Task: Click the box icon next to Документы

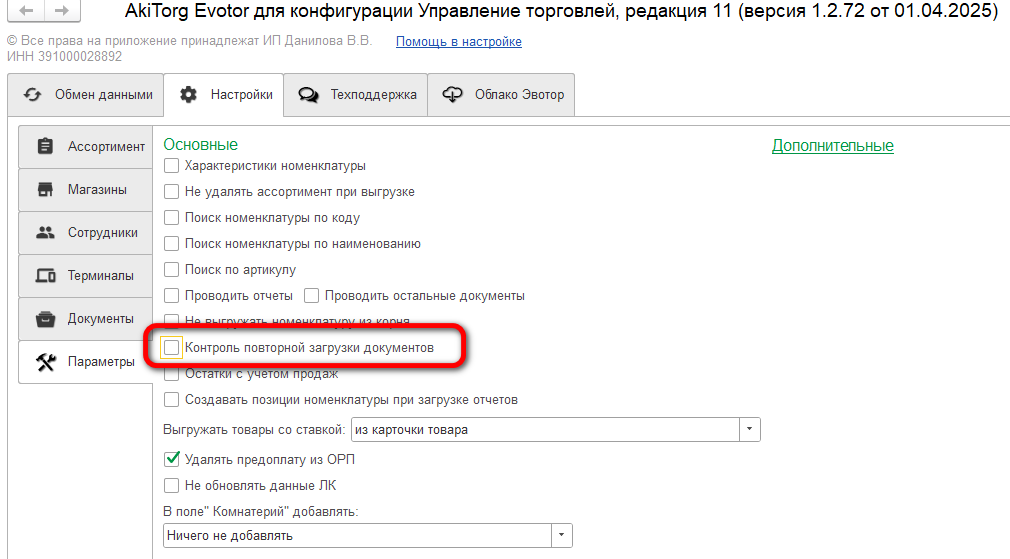Action: 45,319
